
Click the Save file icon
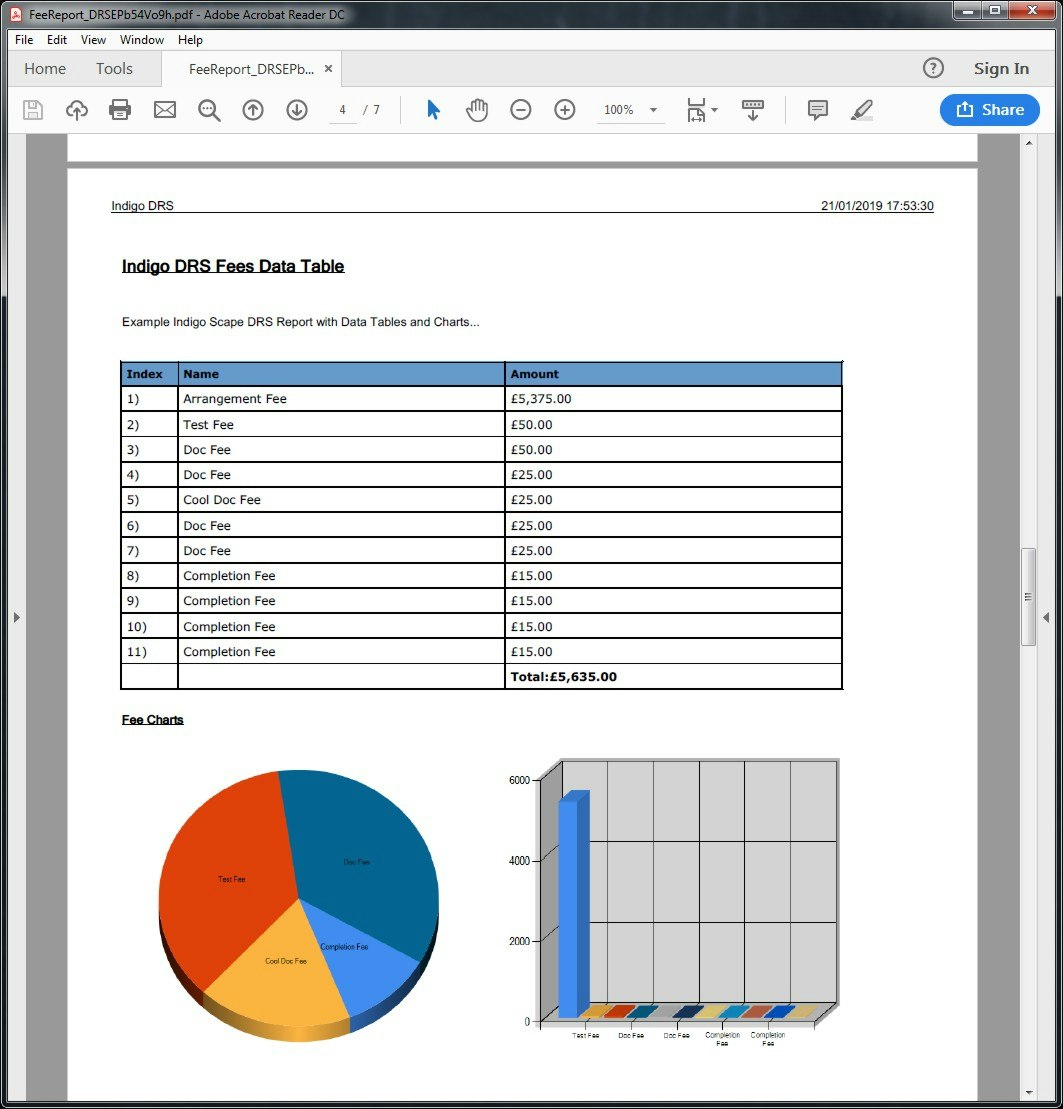click(32, 110)
